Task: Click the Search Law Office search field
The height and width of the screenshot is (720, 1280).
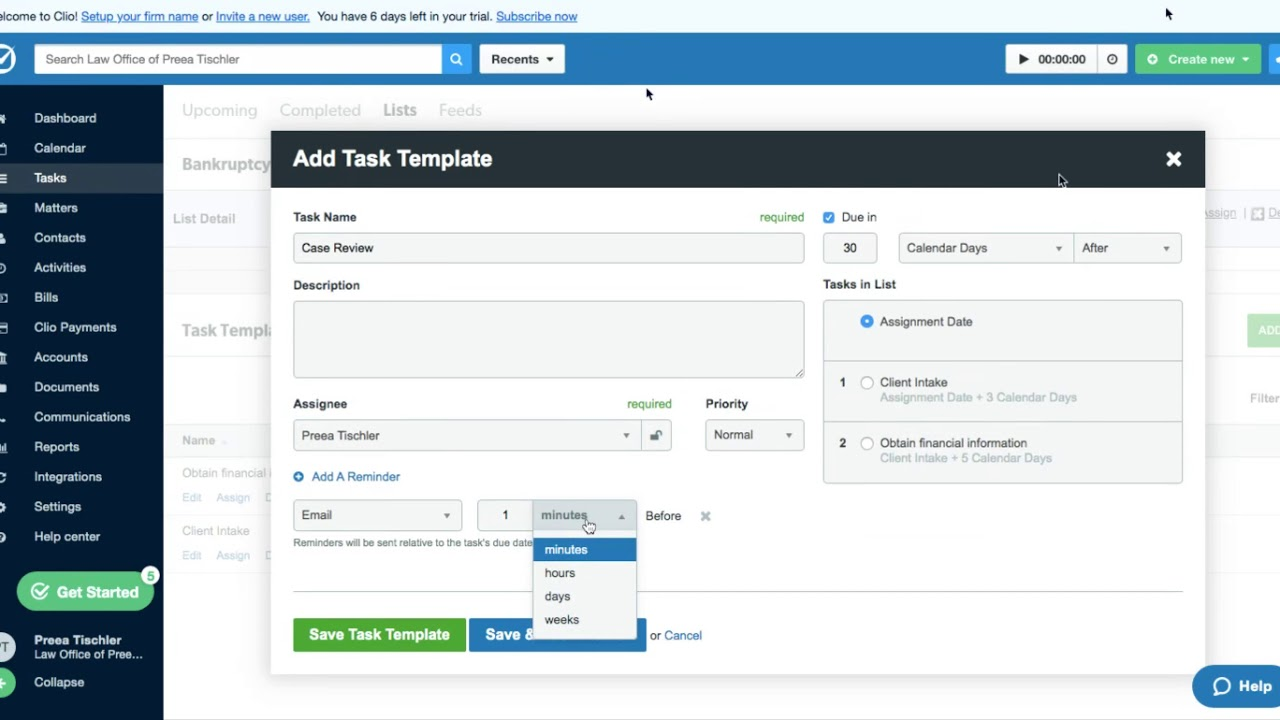Action: pos(238,59)
